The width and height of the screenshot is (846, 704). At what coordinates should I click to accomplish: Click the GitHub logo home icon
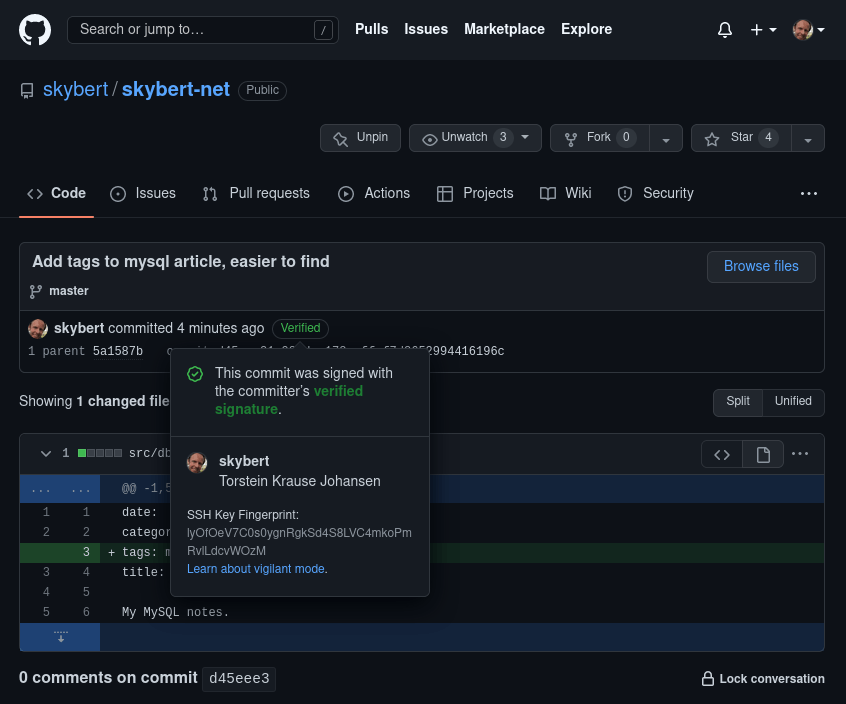35,29
